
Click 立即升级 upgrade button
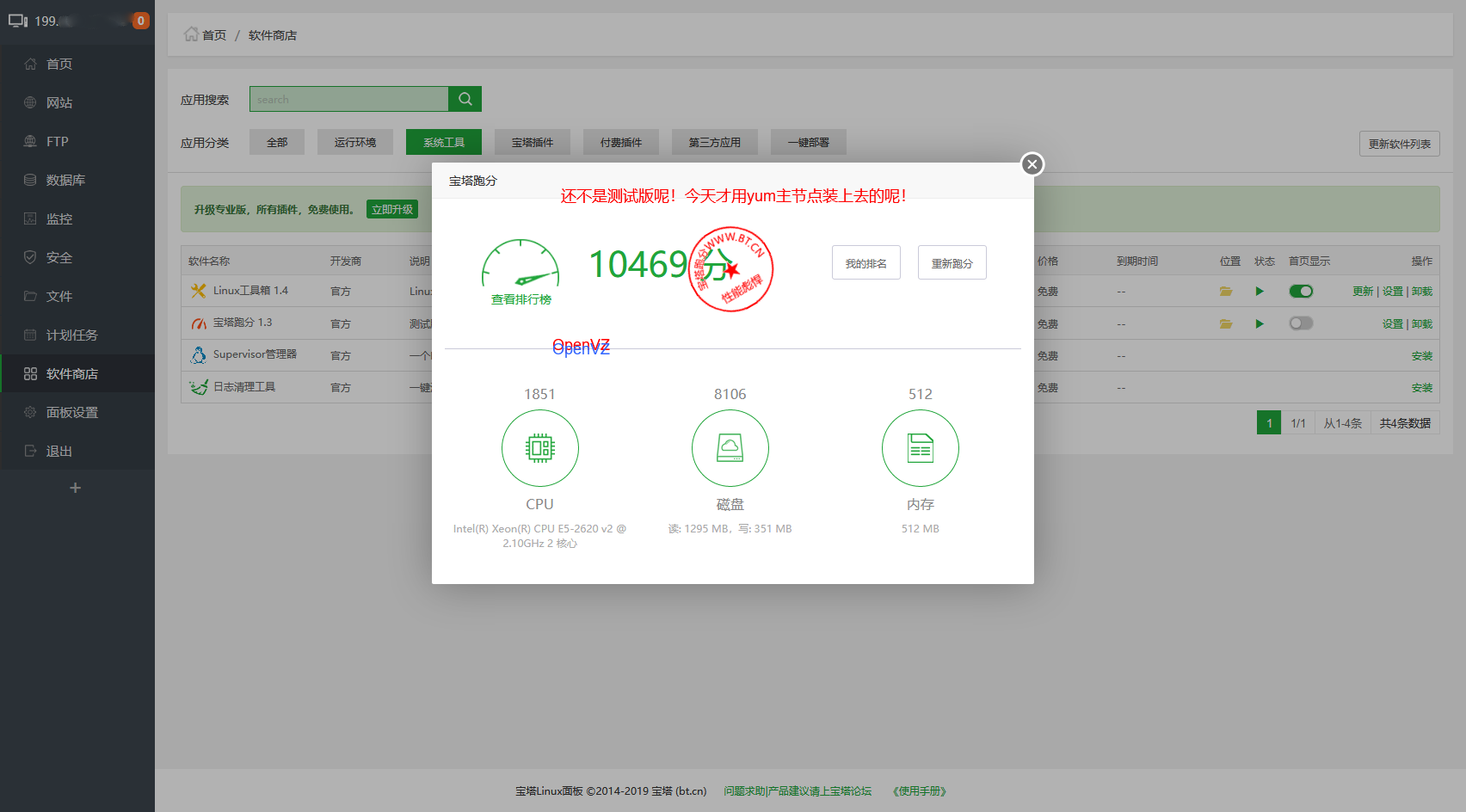coord(392,209)
